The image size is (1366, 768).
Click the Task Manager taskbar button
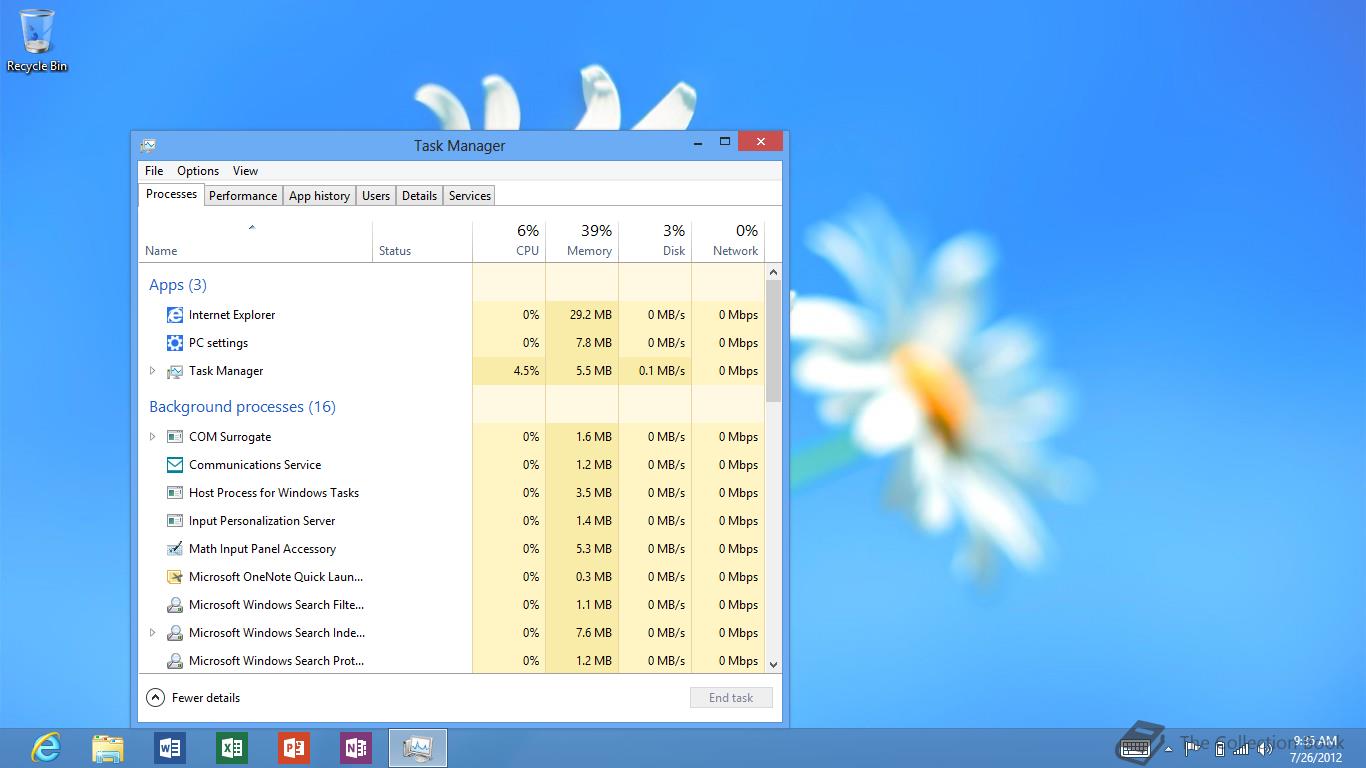tap(418, 748)
